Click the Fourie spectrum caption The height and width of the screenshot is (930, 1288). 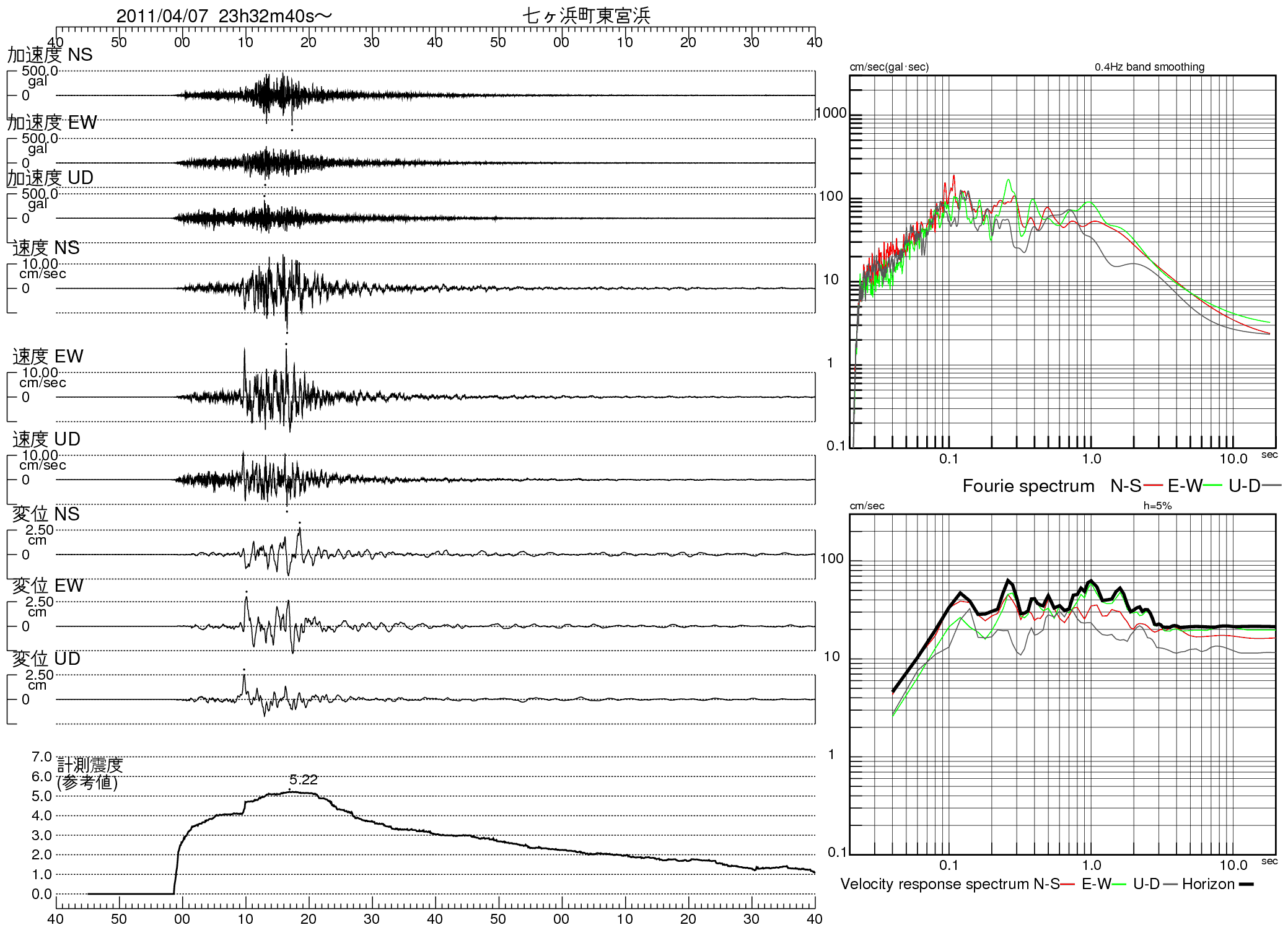(1028, 486)
